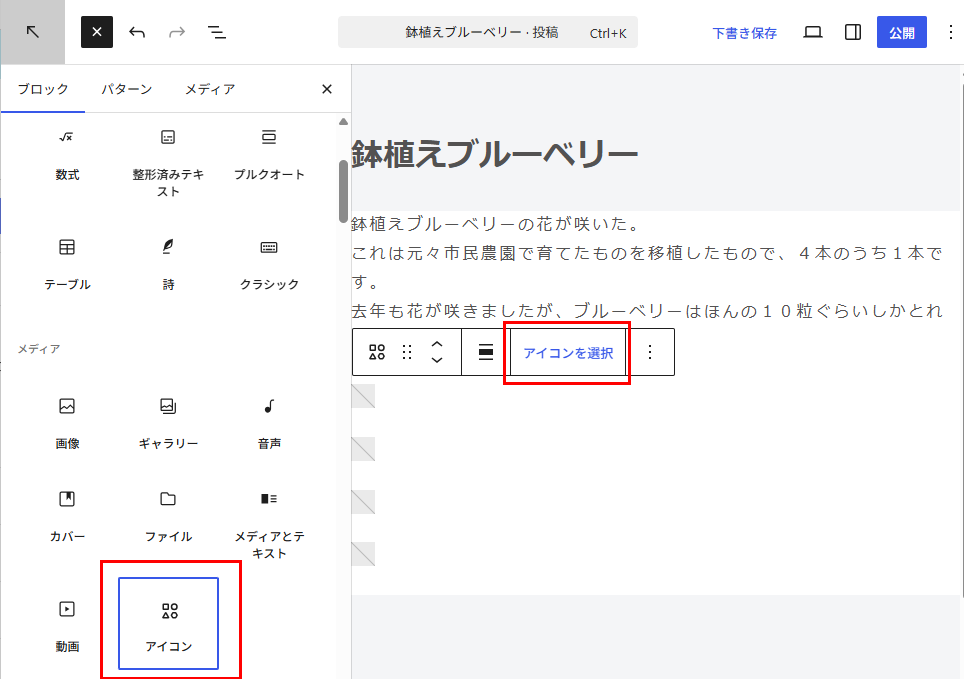
Task: Insert the 詩 block
Action: [x=168, y=264]
